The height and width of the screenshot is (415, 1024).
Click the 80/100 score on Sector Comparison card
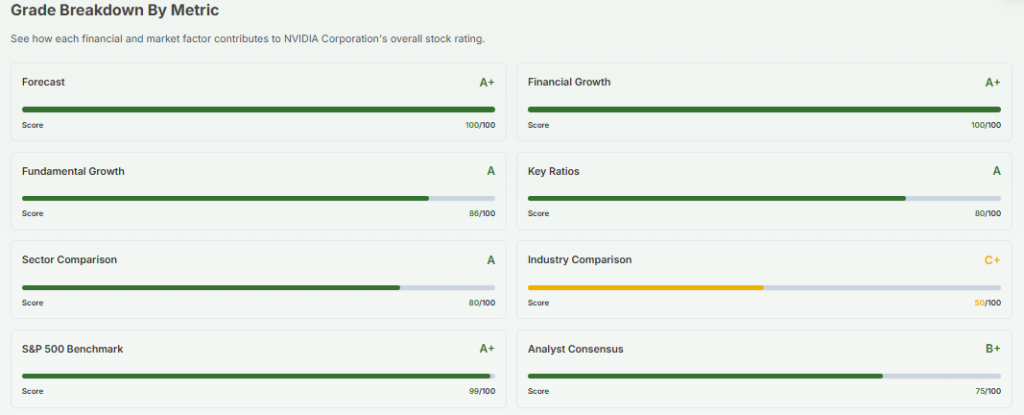click(482, 303)
